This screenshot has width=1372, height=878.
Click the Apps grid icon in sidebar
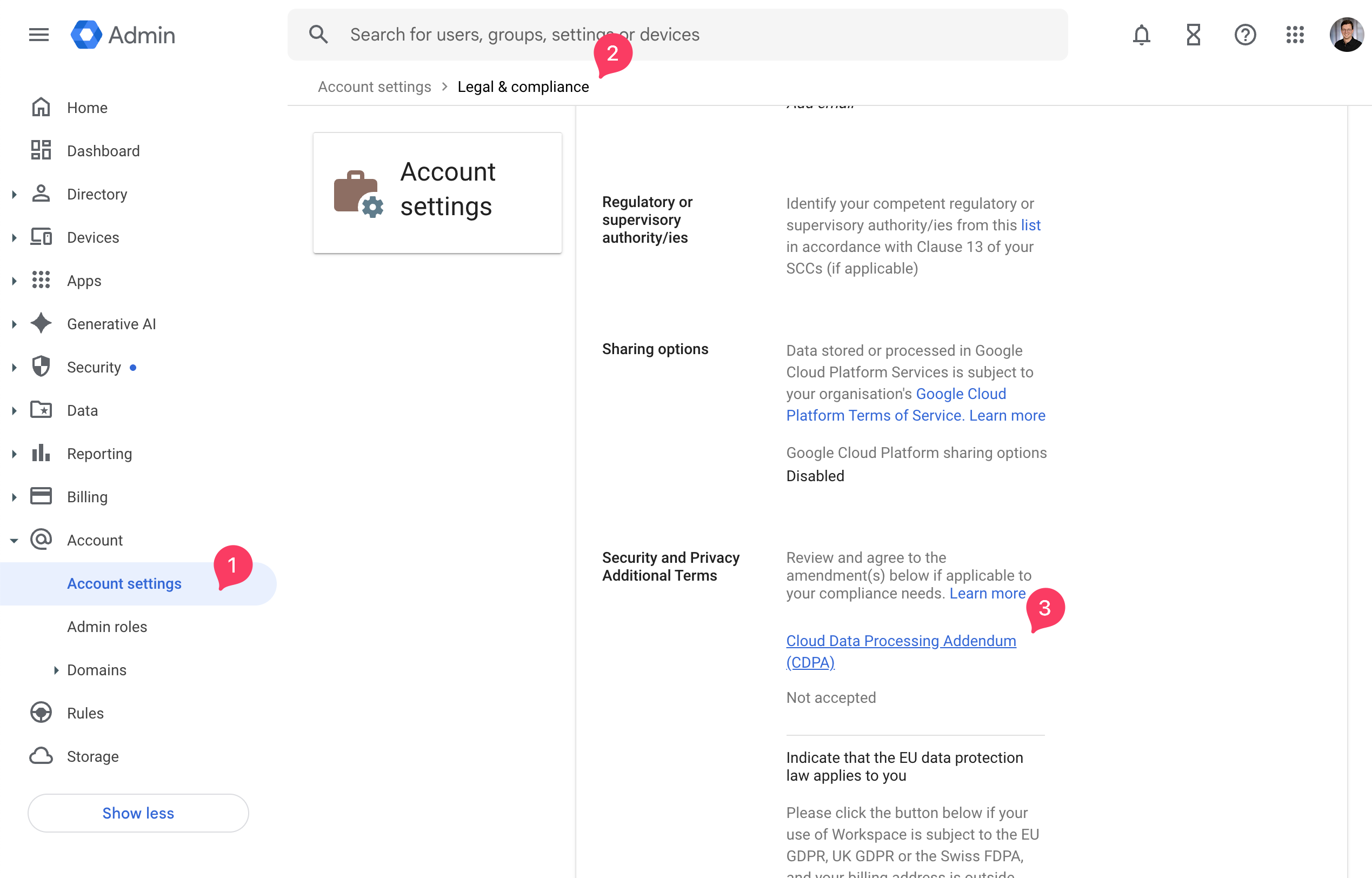pos(41,280)
